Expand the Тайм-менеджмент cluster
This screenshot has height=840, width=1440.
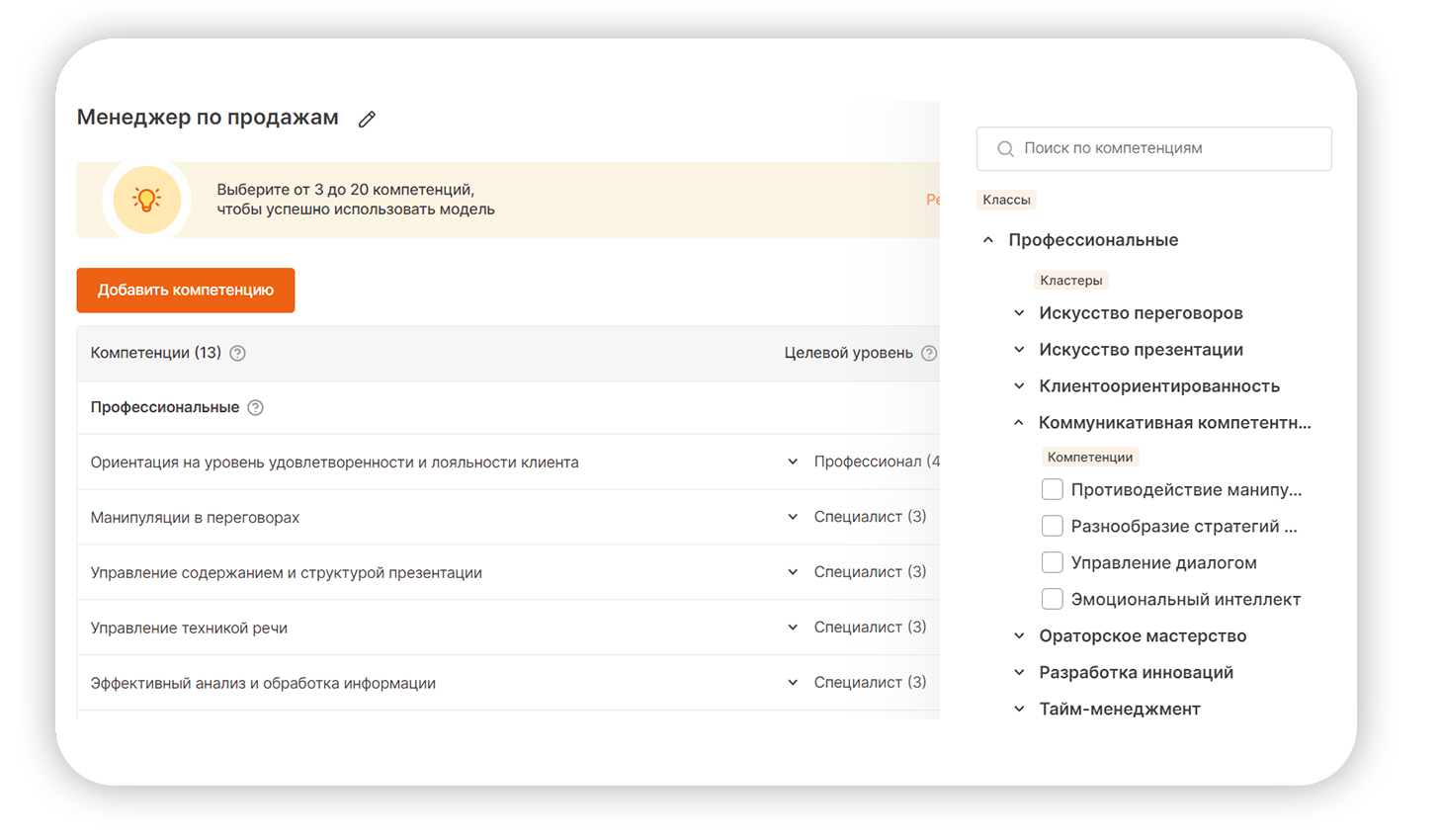coord(1019,710)
